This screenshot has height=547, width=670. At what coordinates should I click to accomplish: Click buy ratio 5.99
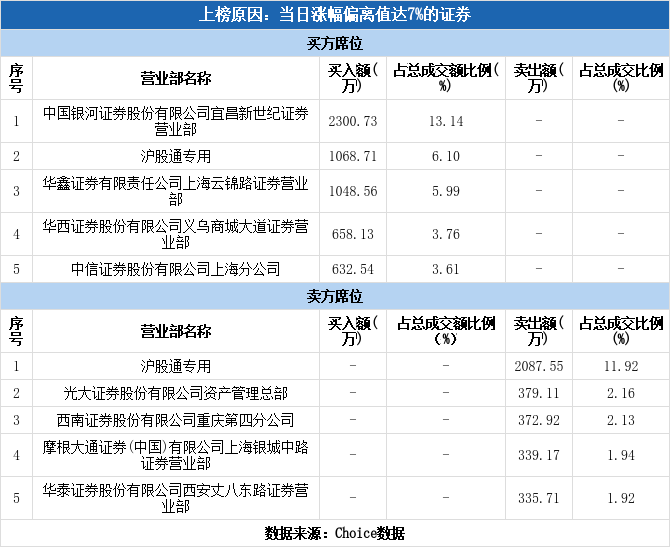coord(446,191)
